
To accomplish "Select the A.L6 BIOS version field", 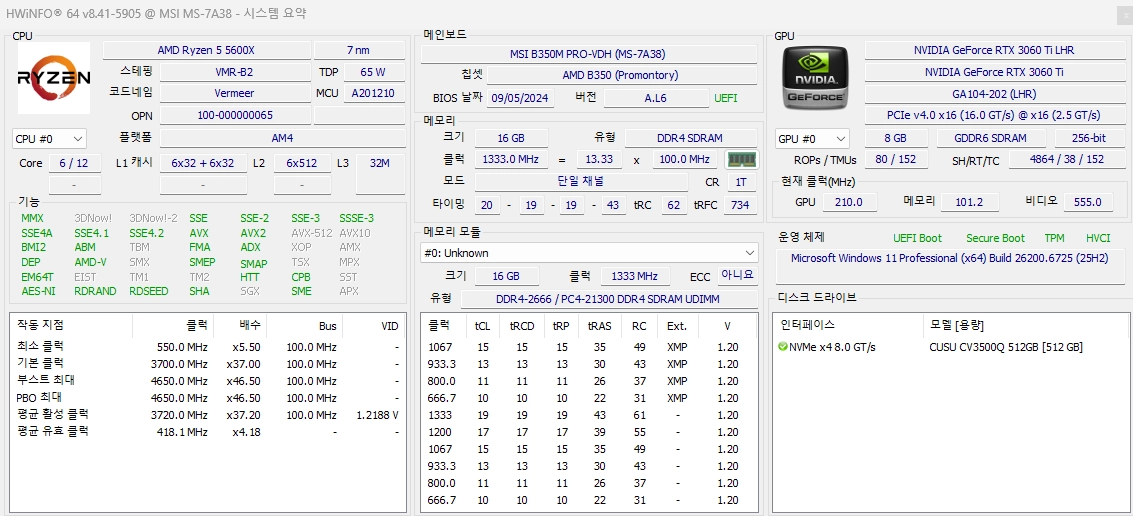I will coord(655,98).
